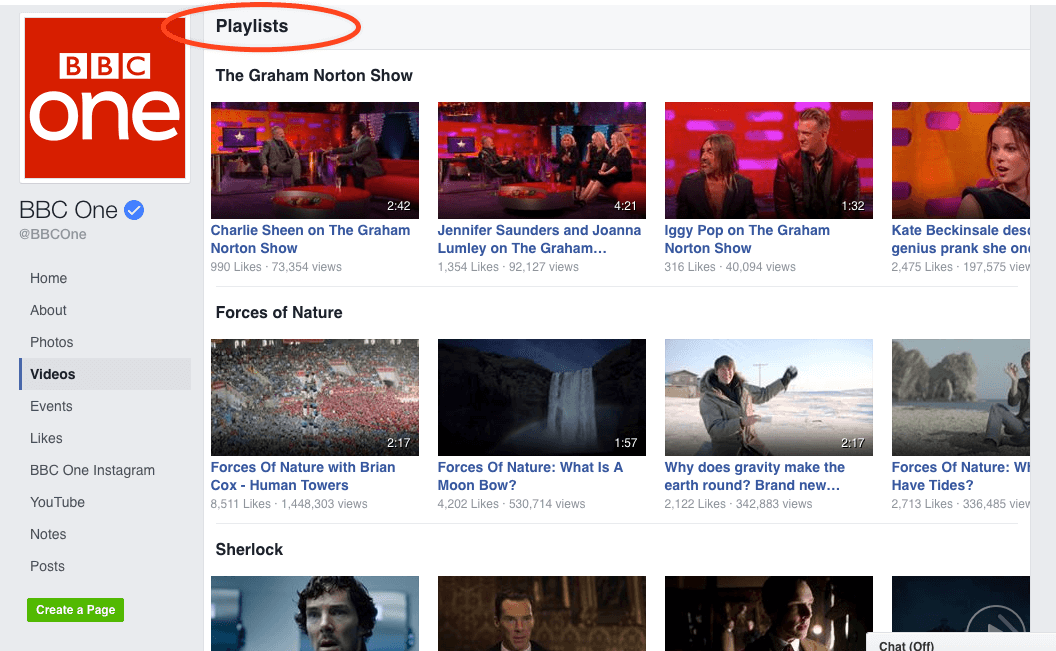Image resolution: width=1056 pixels, height=651 pixels.
Task: Click 'Why does gravity make the earth round' link
Action: [x=754, y=476]
